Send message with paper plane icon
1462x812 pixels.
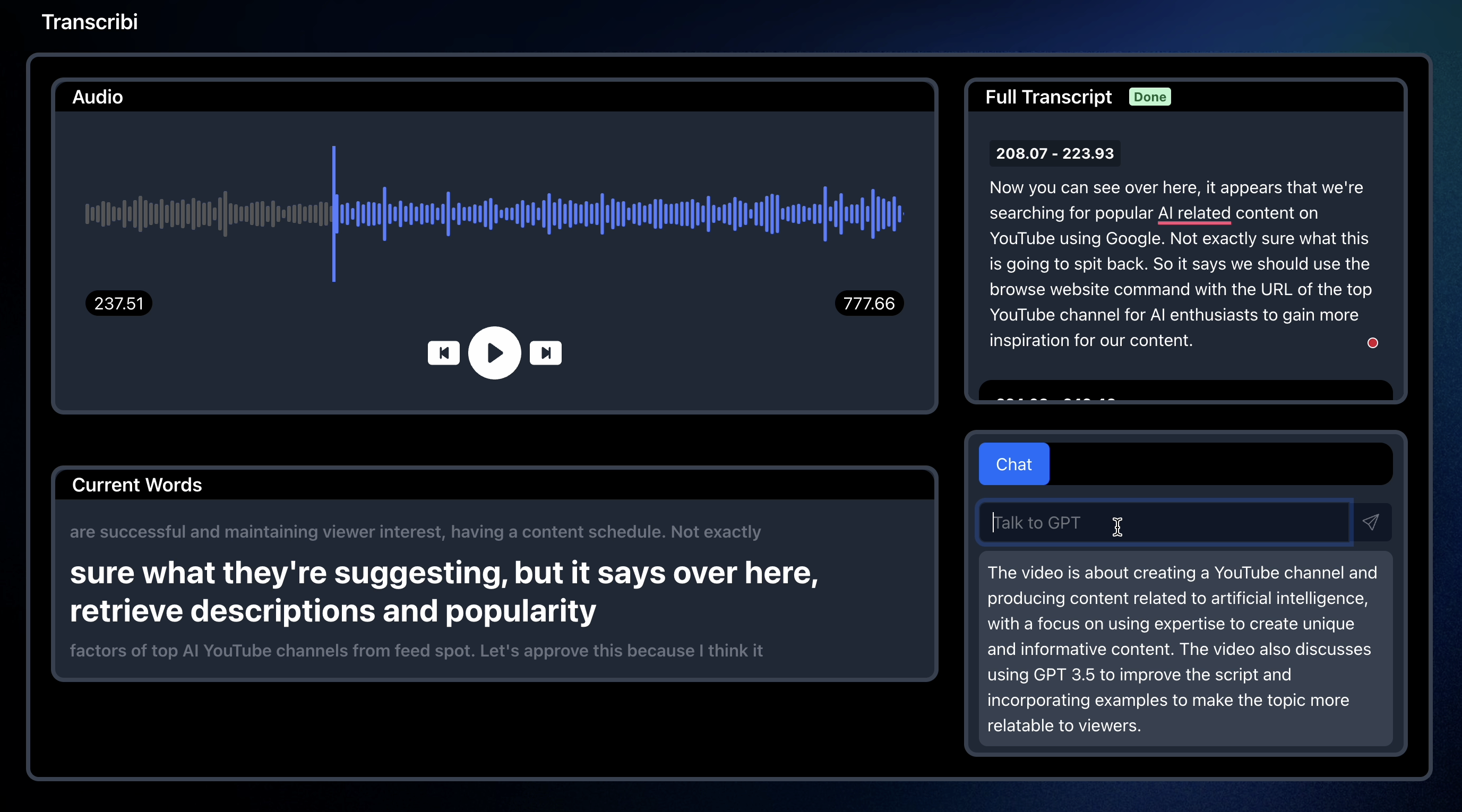click(x=1371, y=522)
